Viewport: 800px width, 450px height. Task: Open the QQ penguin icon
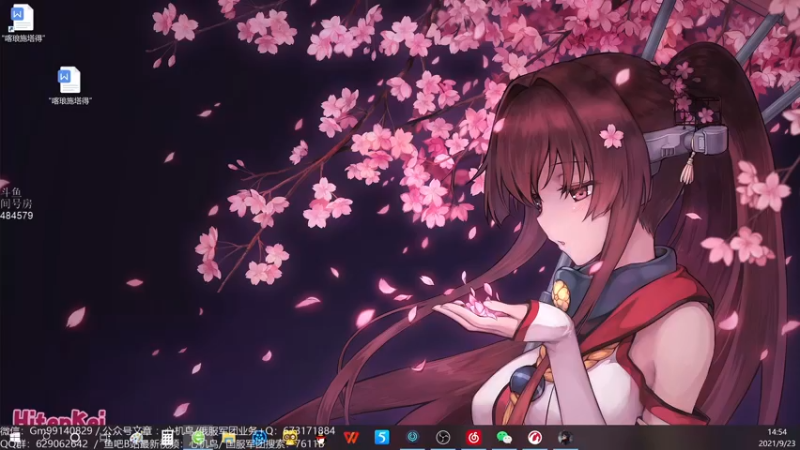320,438
